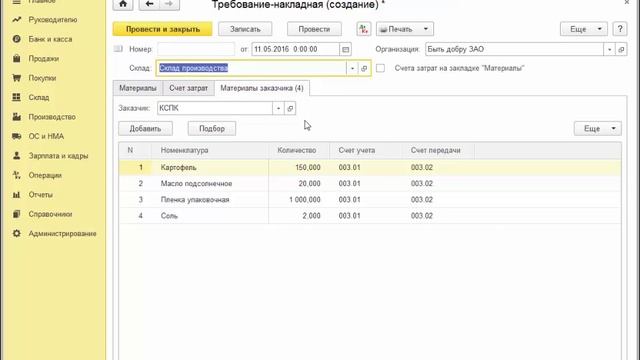640x360 pixels.
Task: Click the Провести button
Action: coord(314,29)
